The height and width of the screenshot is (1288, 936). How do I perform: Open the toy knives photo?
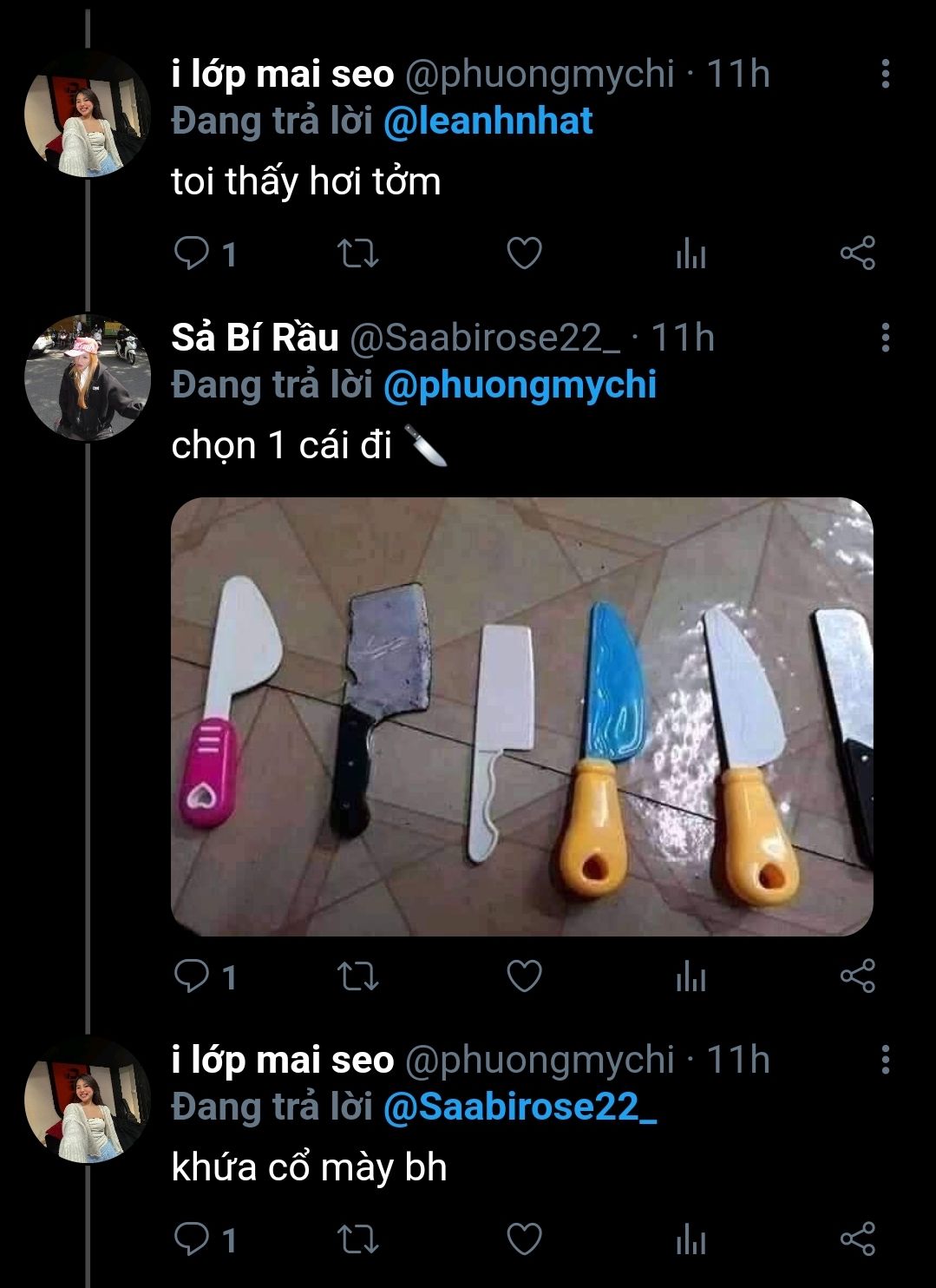[521, 716]
